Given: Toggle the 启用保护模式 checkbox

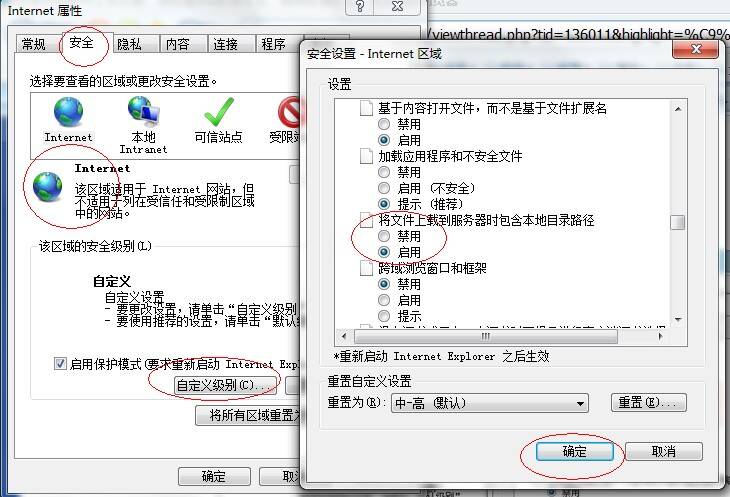Looking at the screenshot, I should tap(60, 363).
